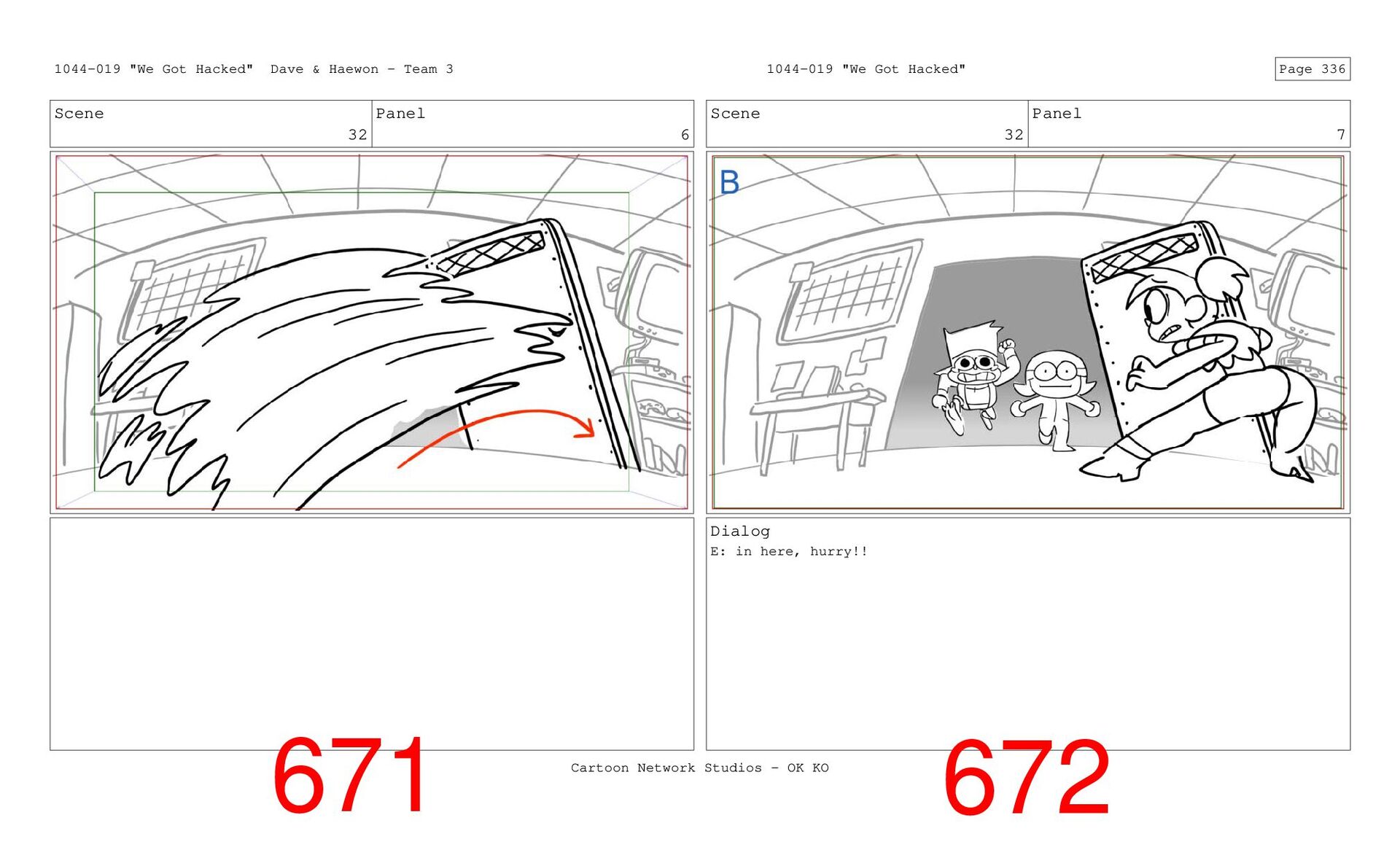1400x850 pixels.
Task: Click the blue letter B marker
Action: click(x=729, y=182)
